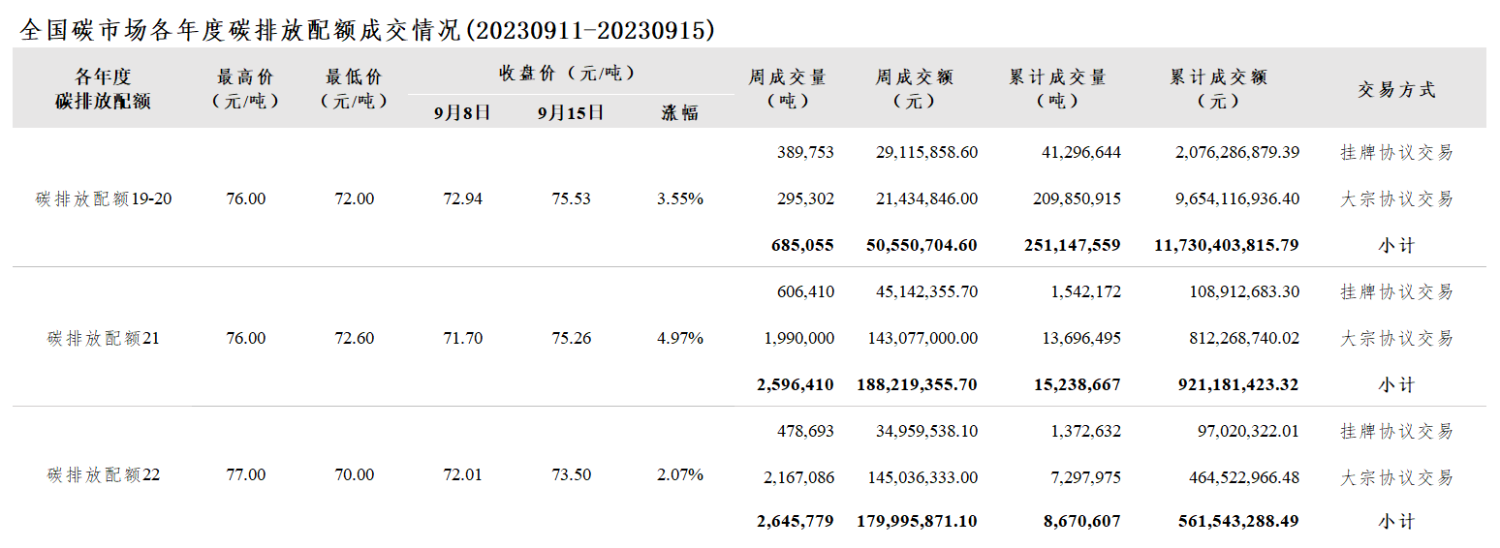Viewport: 1500px width, 548px height.
Task: Click the 涨幅 column header
Action: tap(679, 113)
